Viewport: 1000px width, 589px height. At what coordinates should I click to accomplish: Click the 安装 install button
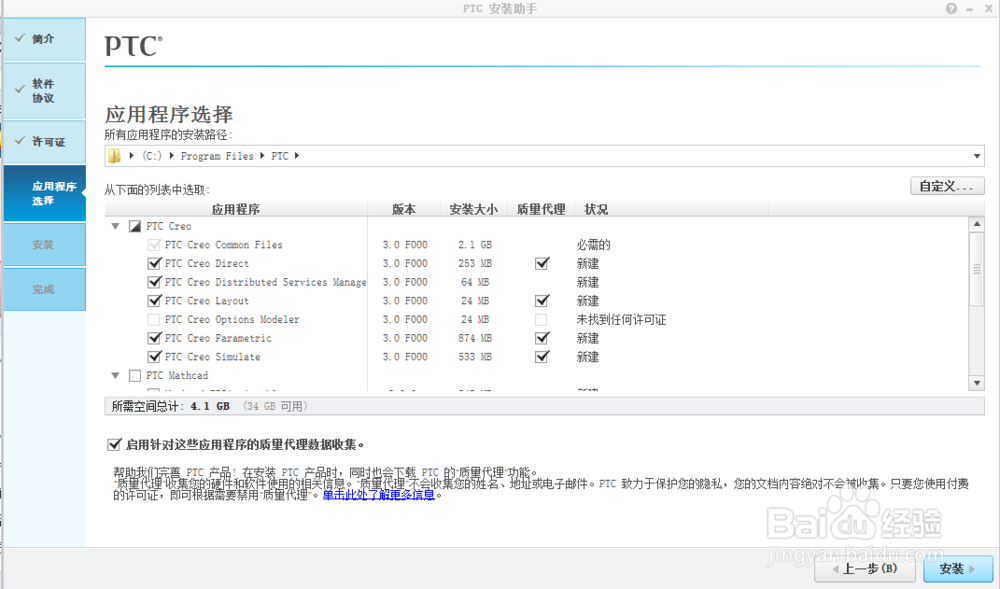(957, 569)
